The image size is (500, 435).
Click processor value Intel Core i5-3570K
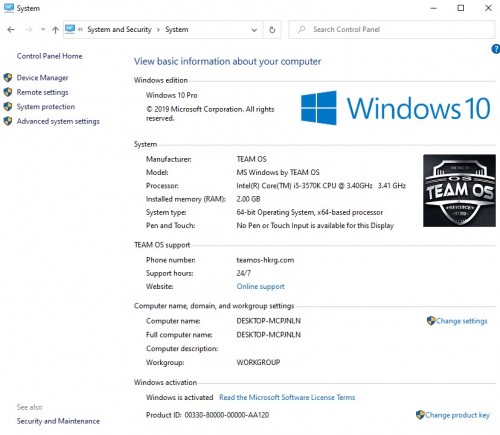point(321,186)
